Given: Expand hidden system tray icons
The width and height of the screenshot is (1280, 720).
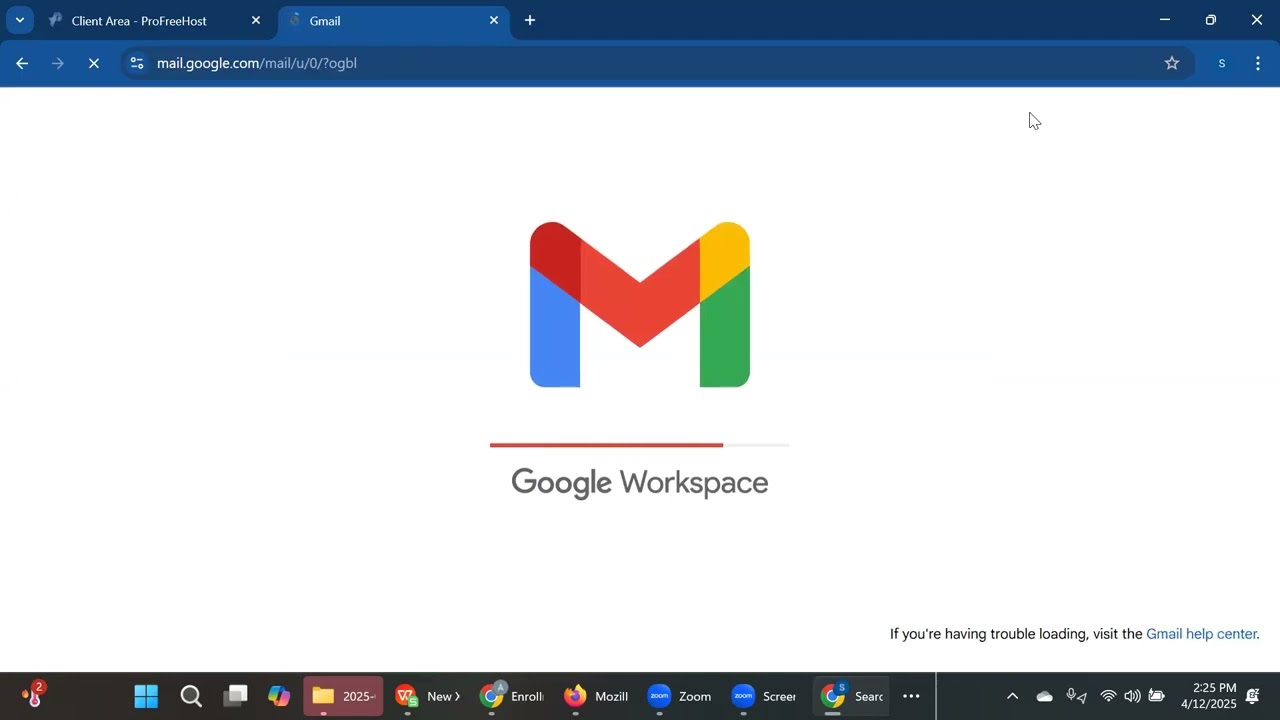Looking at the screenshot, I should (x=1012, y=696).
